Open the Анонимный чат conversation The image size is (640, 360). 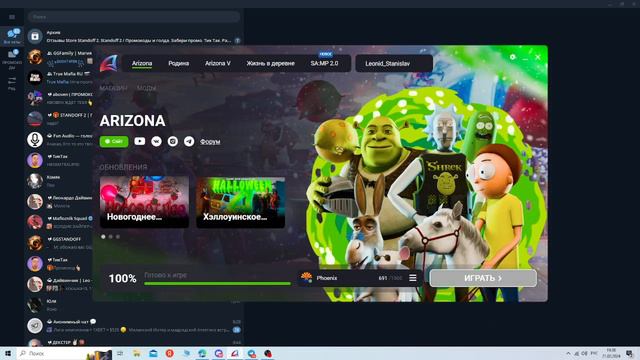click(x=134, y=326)
